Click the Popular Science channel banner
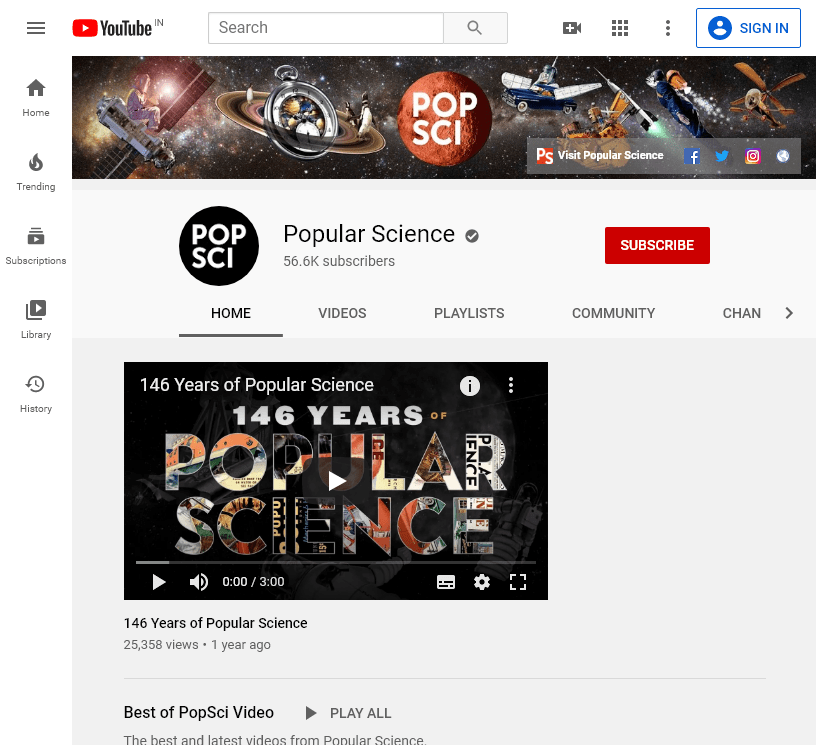The image size is (816, 745). coord(444,118)
